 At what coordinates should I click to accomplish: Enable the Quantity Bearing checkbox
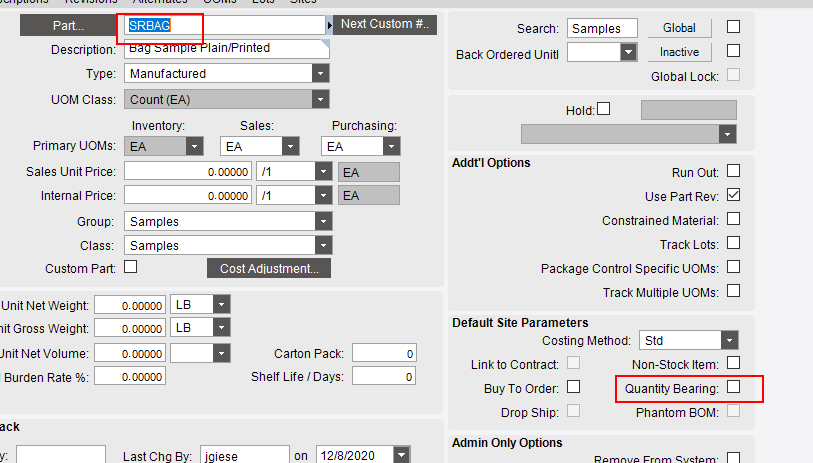click(x=733, y=387)
